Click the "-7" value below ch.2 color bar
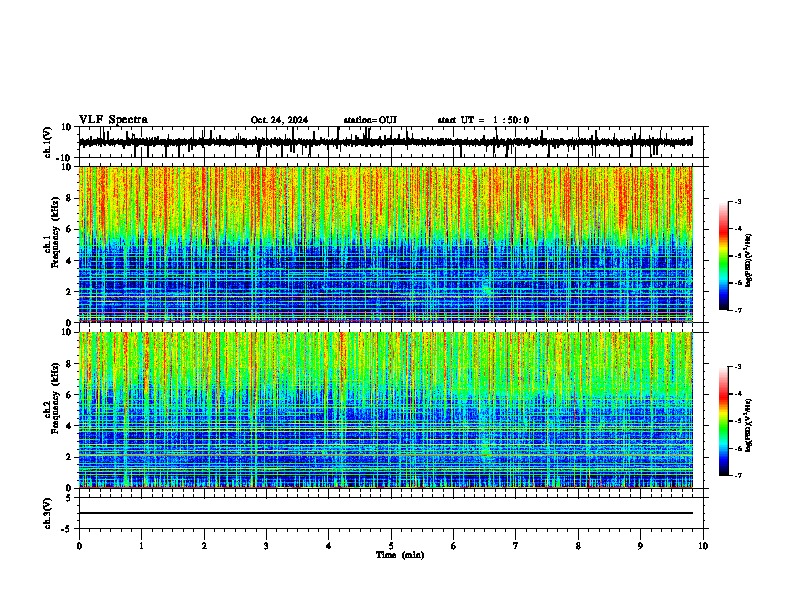792x612 pixels. click(x=737, y=475)
